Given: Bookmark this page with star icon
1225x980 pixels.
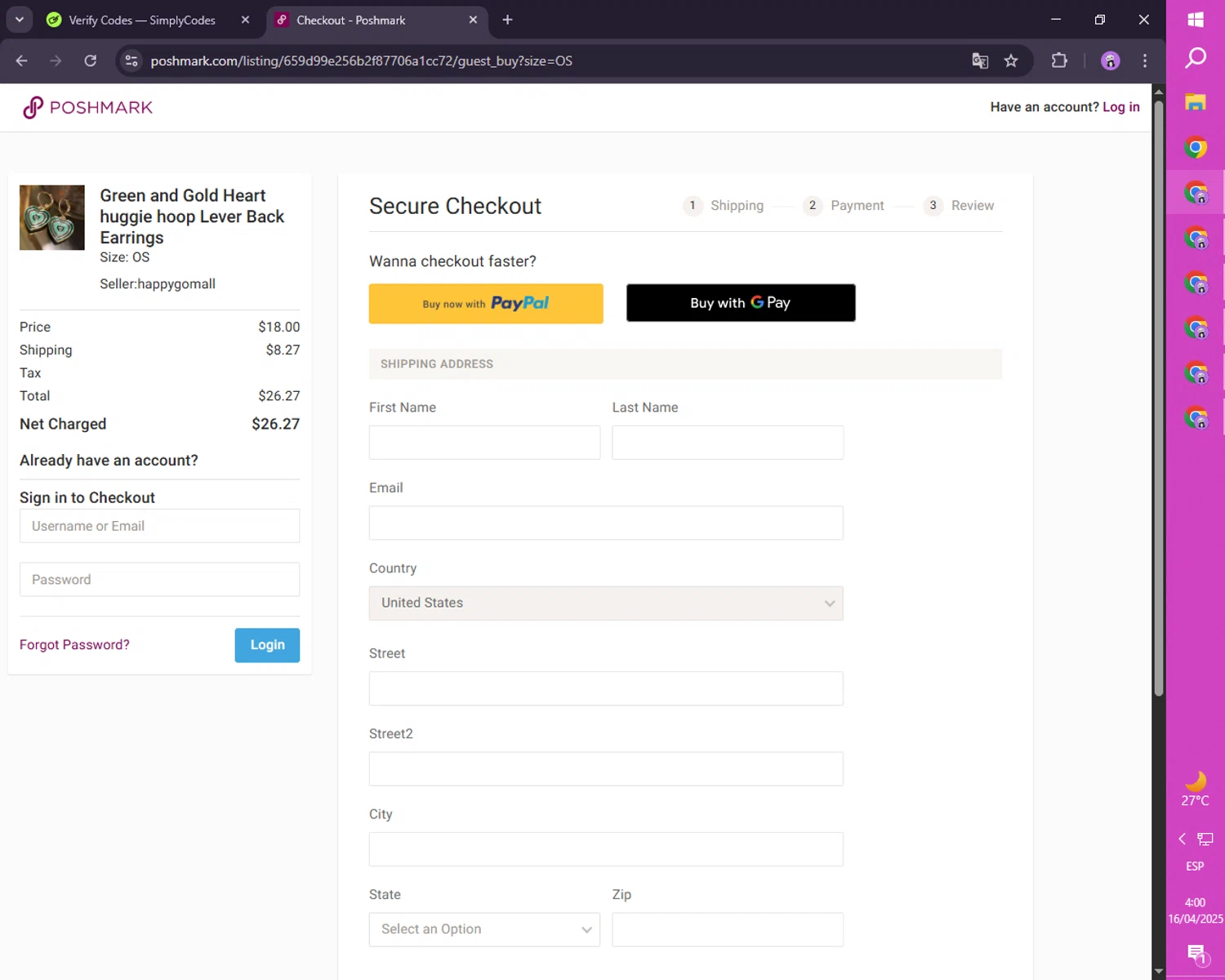Looking at the screenshot, I should (1011, 61).
